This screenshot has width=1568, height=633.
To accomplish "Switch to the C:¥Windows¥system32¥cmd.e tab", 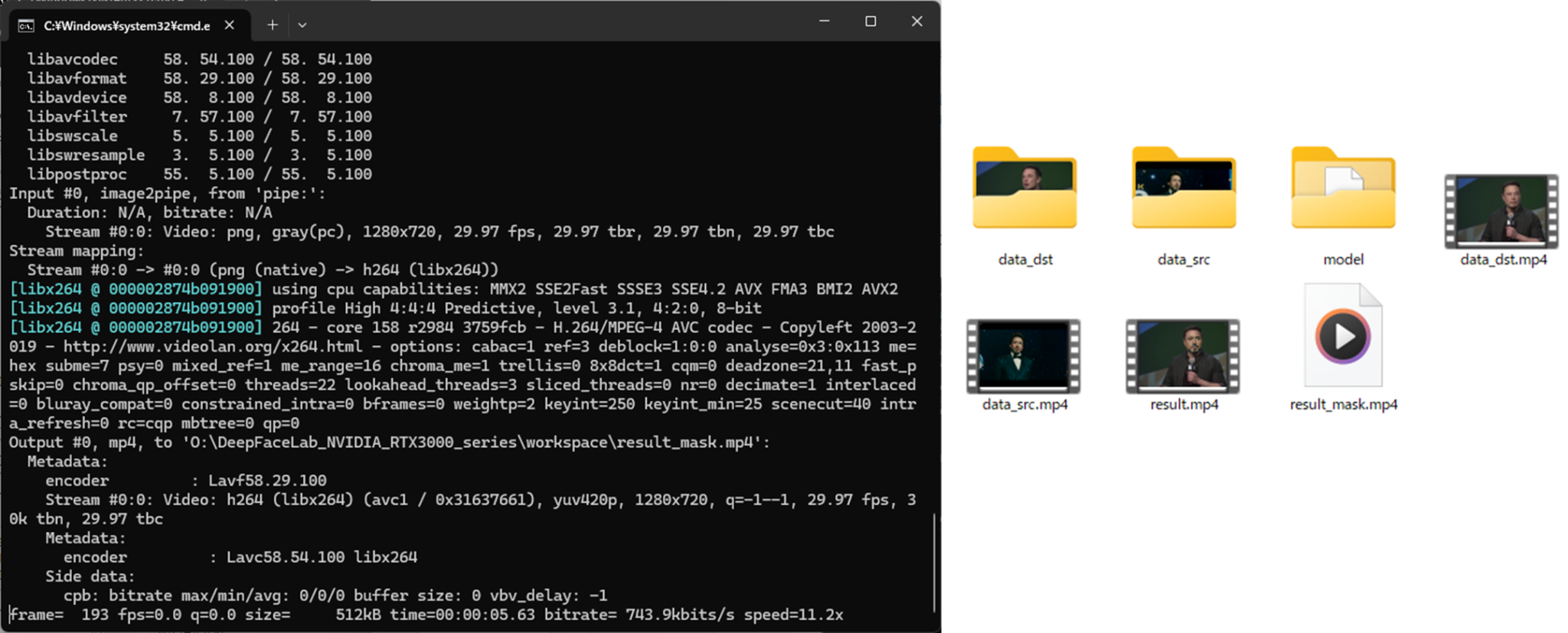I will [x=126, y=26].
